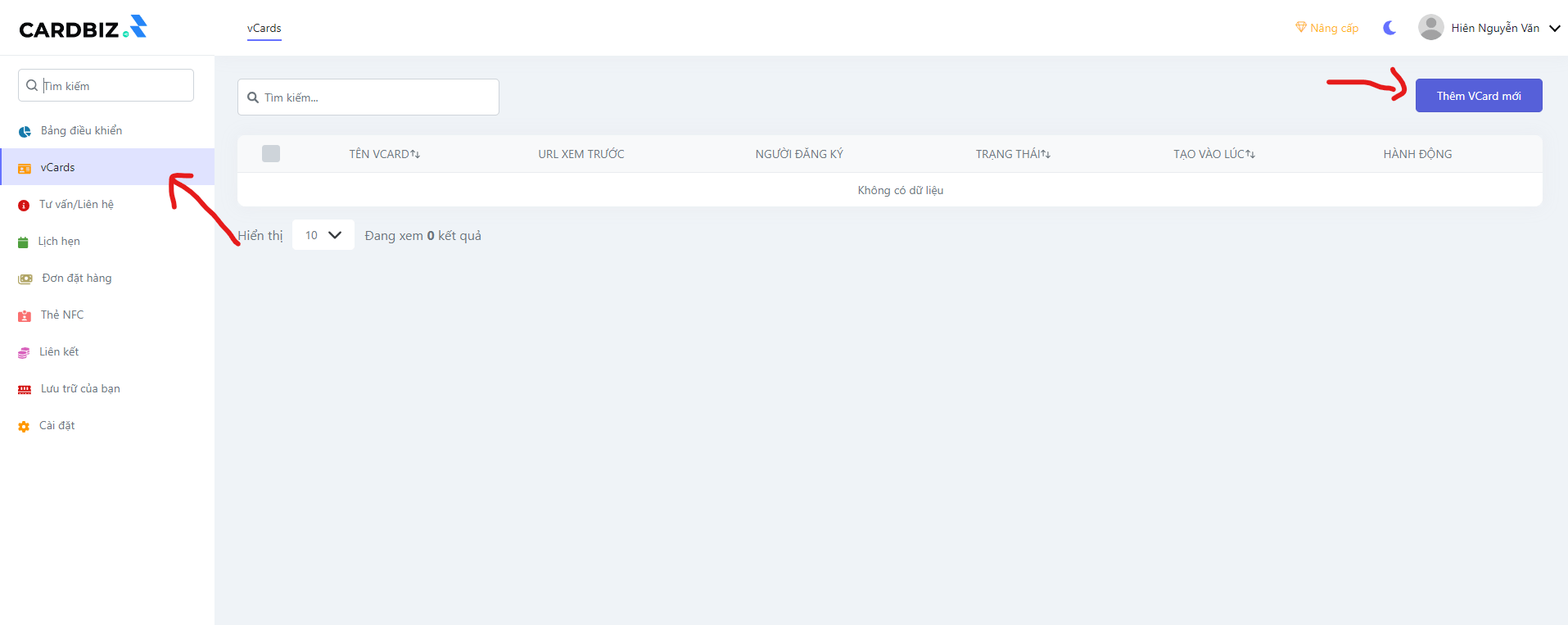Viewport: 1568px width, 625px height.
Task: Select vCards in the sidebar
Action: click(107, 167)
